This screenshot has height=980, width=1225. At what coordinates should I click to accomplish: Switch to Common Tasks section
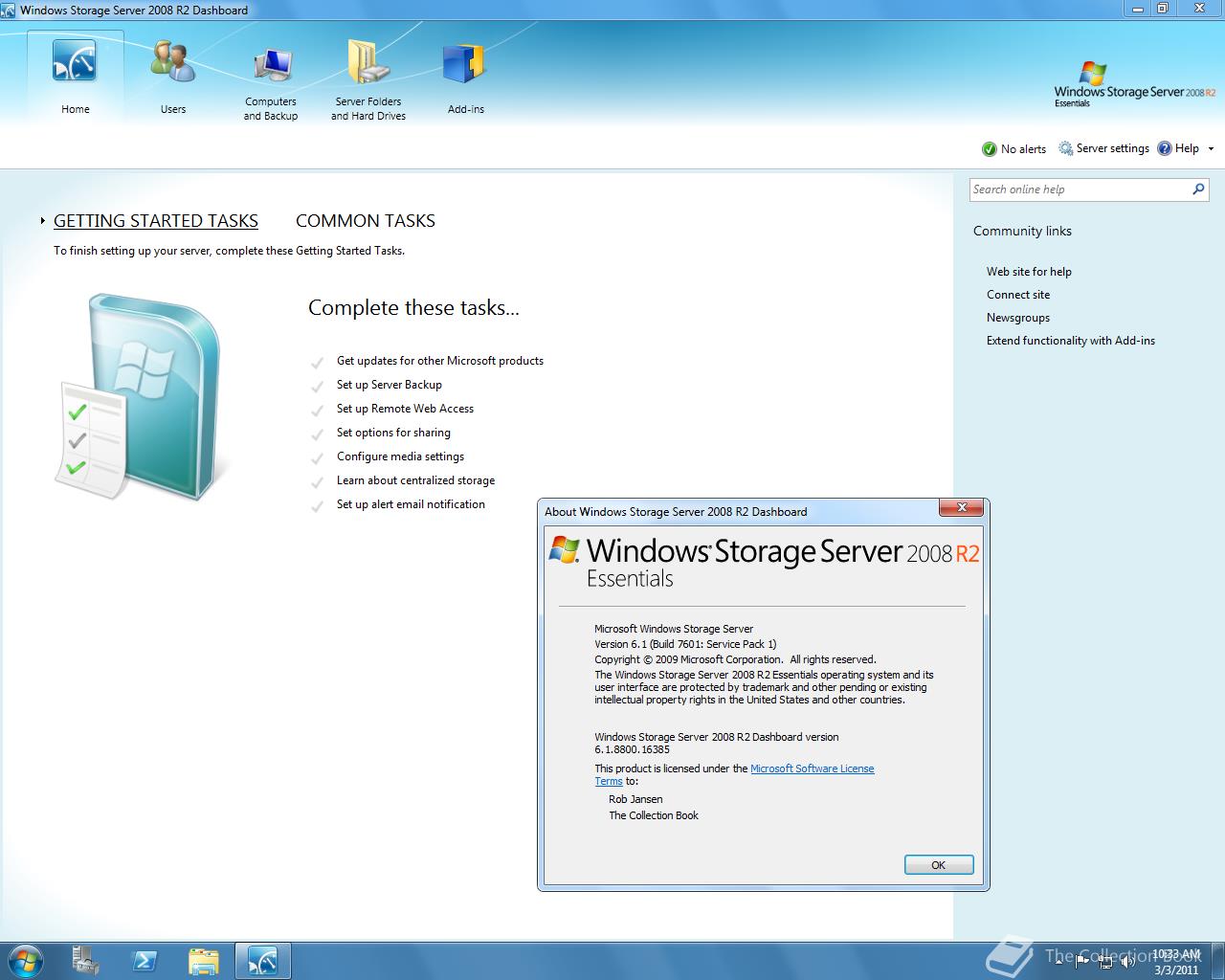[x=366, y=221]
